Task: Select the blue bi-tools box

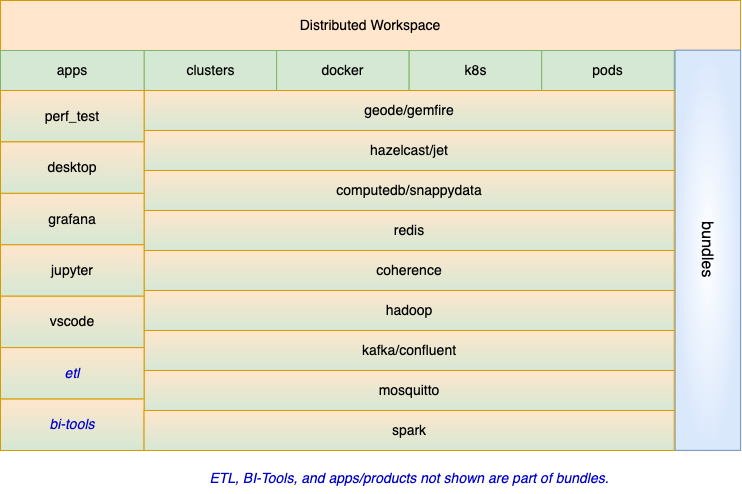Action: 72,424
